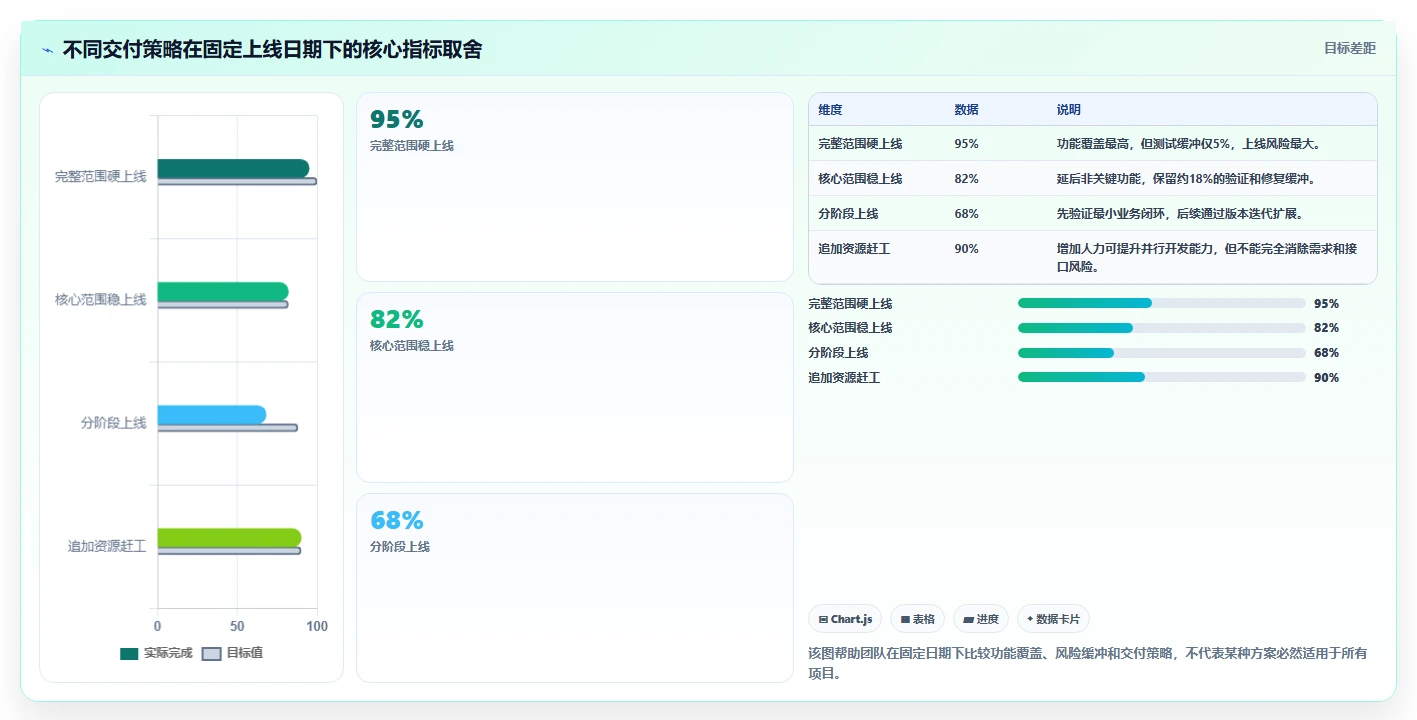Click the blue icon before the dashboard title
Screen dimensions: 1417x720
pyautogui.click(x=47, y=50)
